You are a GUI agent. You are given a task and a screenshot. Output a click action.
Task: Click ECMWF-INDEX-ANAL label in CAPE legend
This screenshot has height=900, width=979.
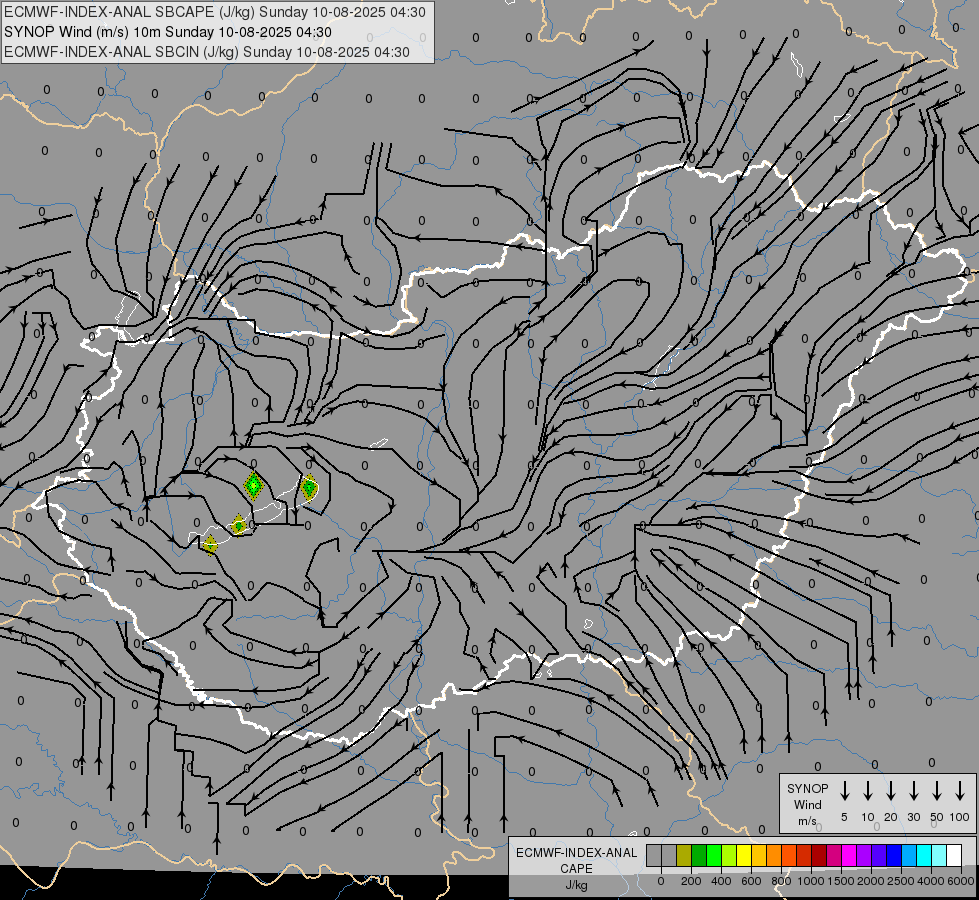pyautogui.click(x=576, y=853)
